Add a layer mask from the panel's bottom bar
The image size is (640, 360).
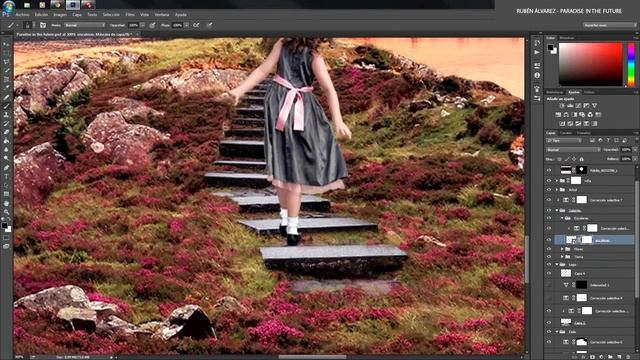[592, 357]
